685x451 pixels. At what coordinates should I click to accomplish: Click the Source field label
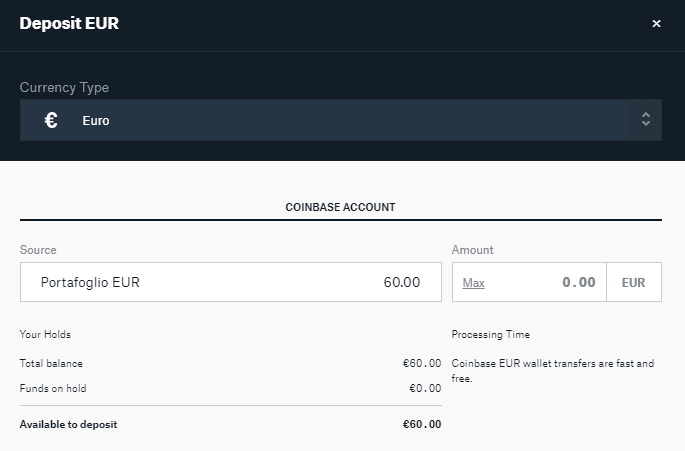pos(38,250)
